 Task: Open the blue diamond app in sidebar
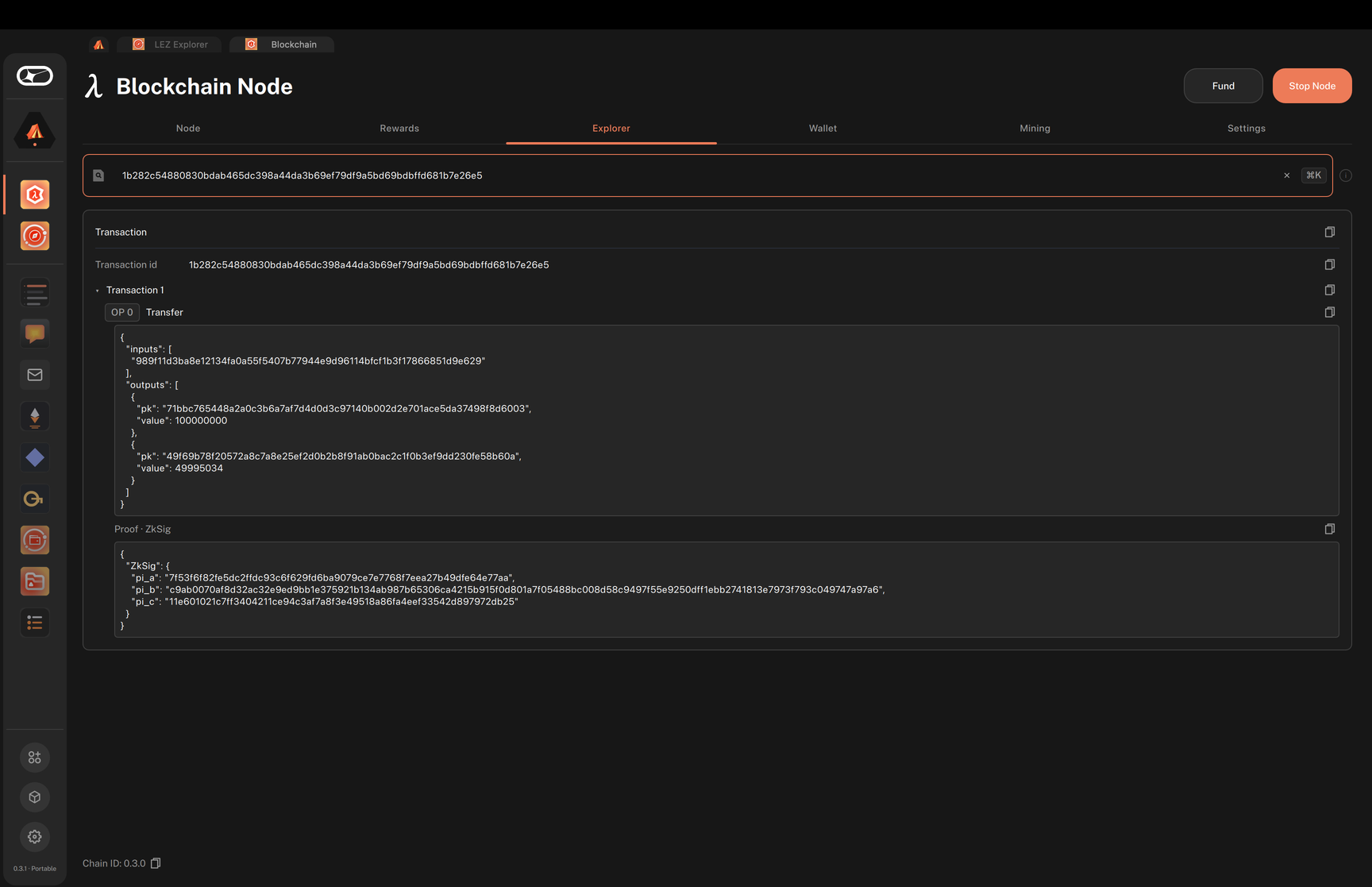pyautogui.click(x=35, y=457)
